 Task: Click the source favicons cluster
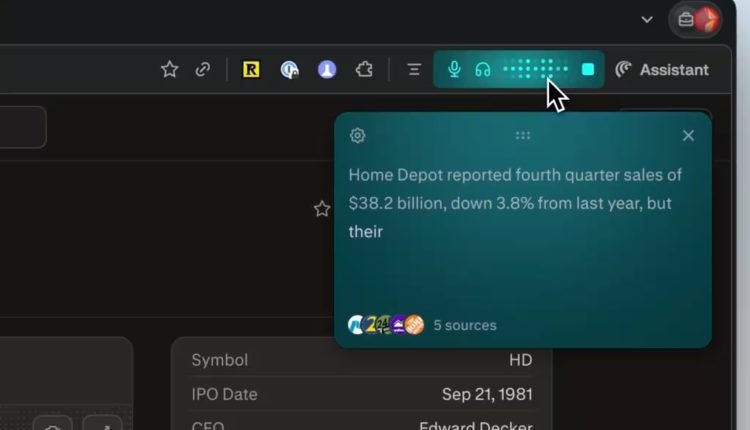tap(386, 325)
